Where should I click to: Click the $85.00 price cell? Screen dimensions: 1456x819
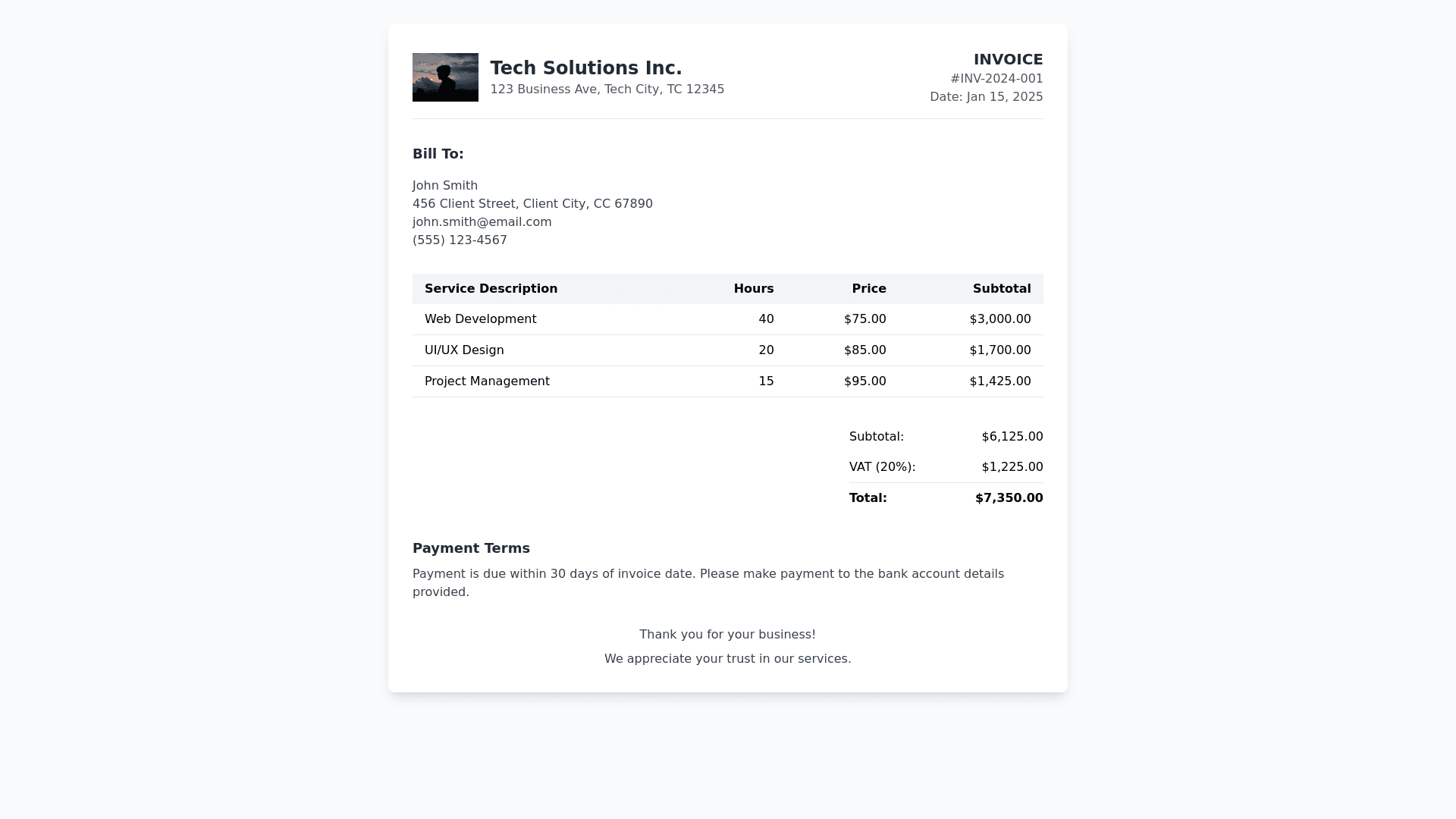pyautogui.click(x=864, y=350)
